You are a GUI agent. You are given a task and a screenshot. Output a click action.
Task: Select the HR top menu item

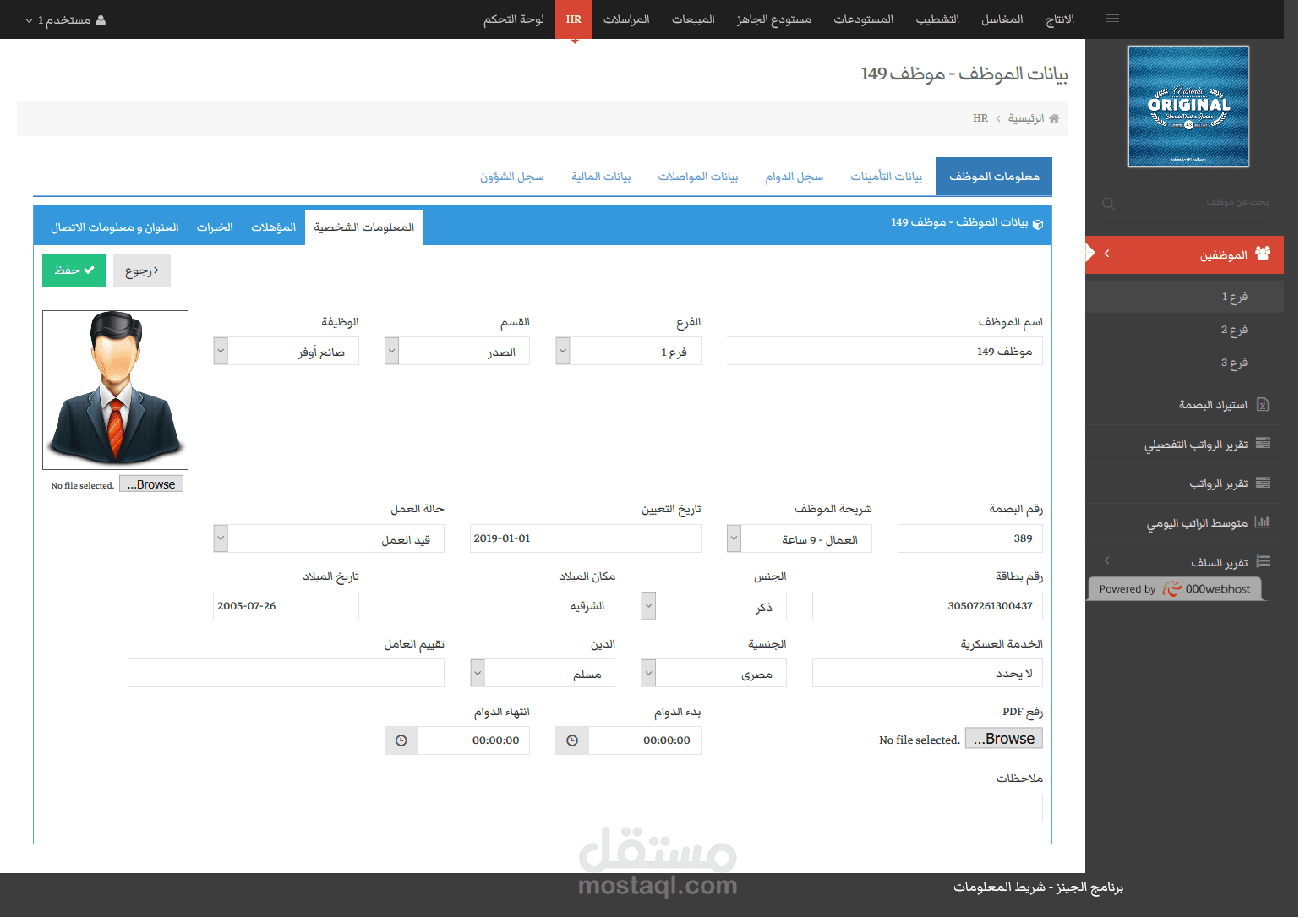(x=574, y=19)
